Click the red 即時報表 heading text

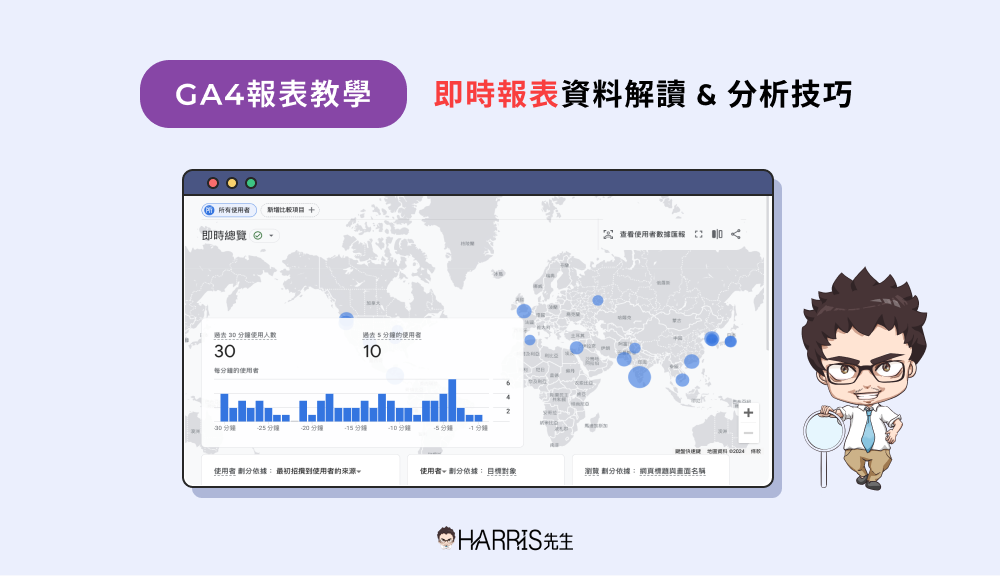pos(496,94)
